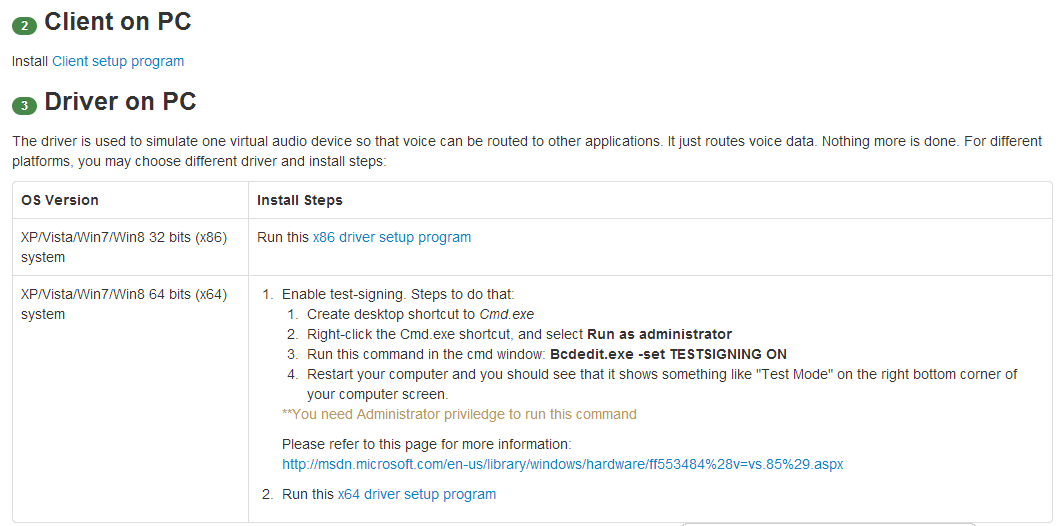The image size is (1059, 526).
Task: Click the virtual audio device description paragraph
Action: tap(527, 152)
